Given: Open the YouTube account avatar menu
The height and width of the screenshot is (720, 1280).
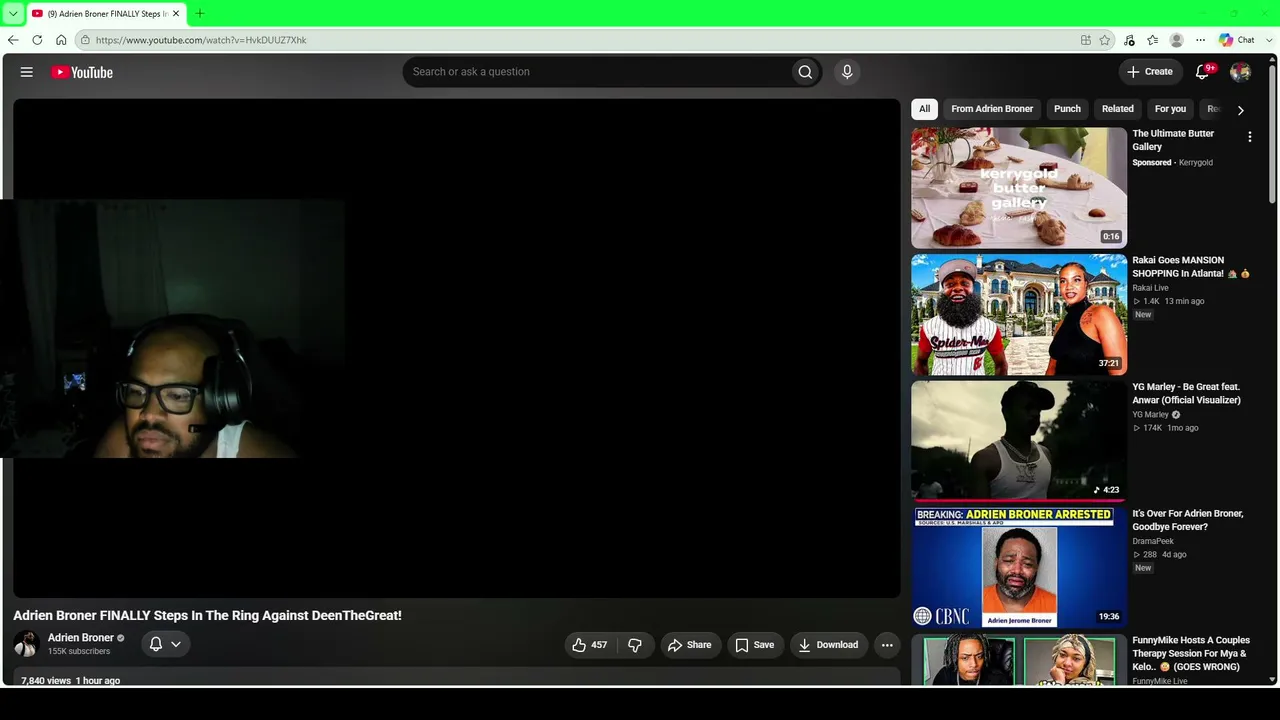Looking at the screenshot, I should coord(1240,72).
